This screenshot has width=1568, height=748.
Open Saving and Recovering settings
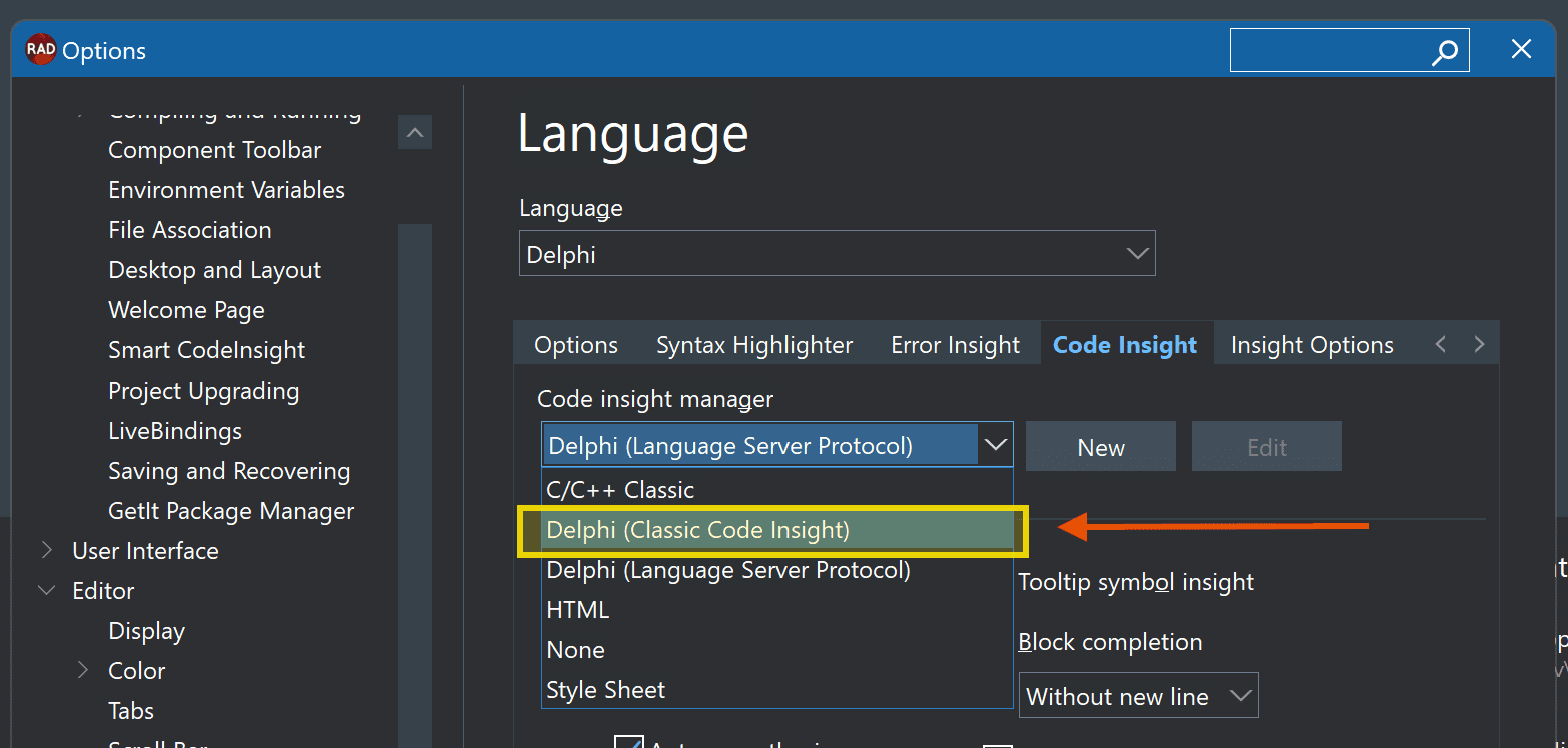tap(229, 471)
